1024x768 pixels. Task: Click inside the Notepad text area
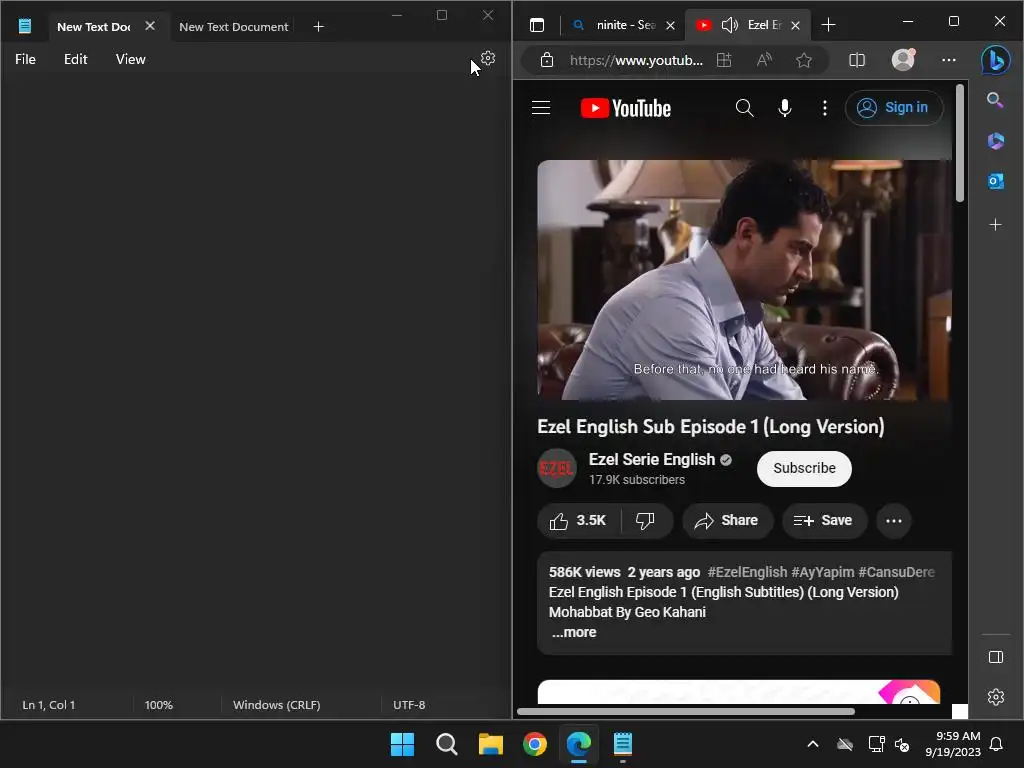[255, 381]
